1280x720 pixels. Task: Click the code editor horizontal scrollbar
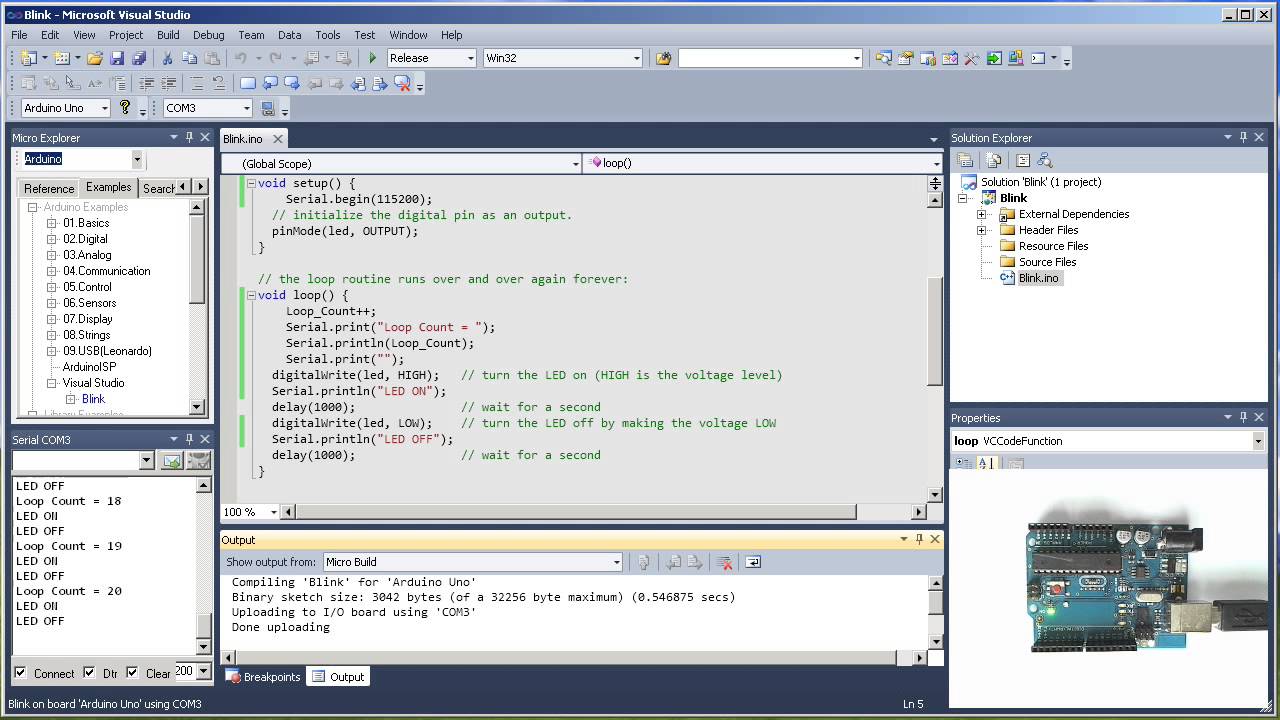point(603,512)
